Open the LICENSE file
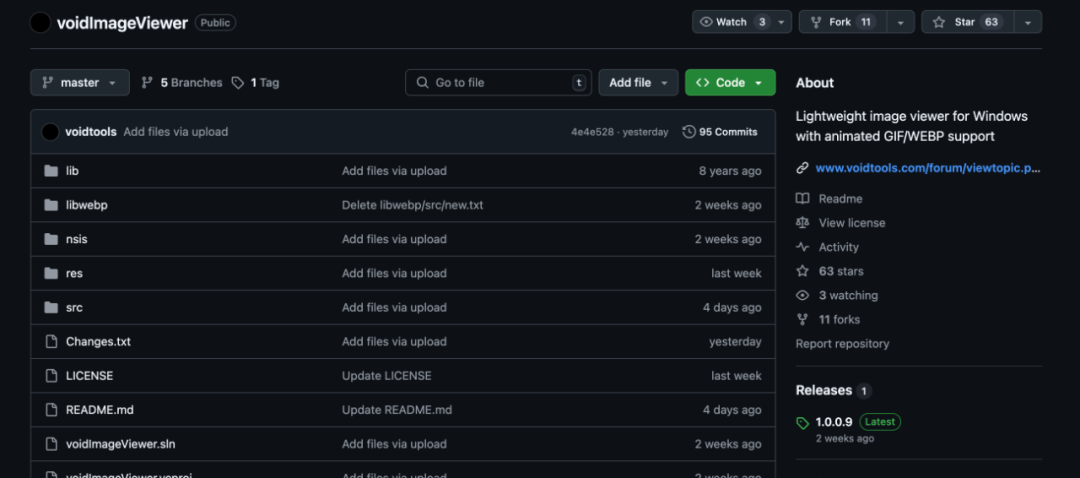This screenshot has width=1080, height=478. 90,376
